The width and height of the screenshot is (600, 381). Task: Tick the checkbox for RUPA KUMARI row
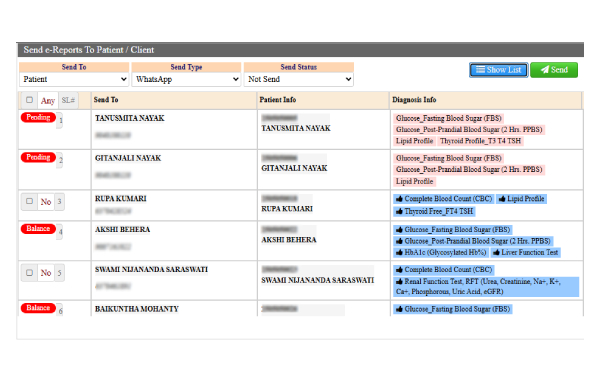click(29, 201)
